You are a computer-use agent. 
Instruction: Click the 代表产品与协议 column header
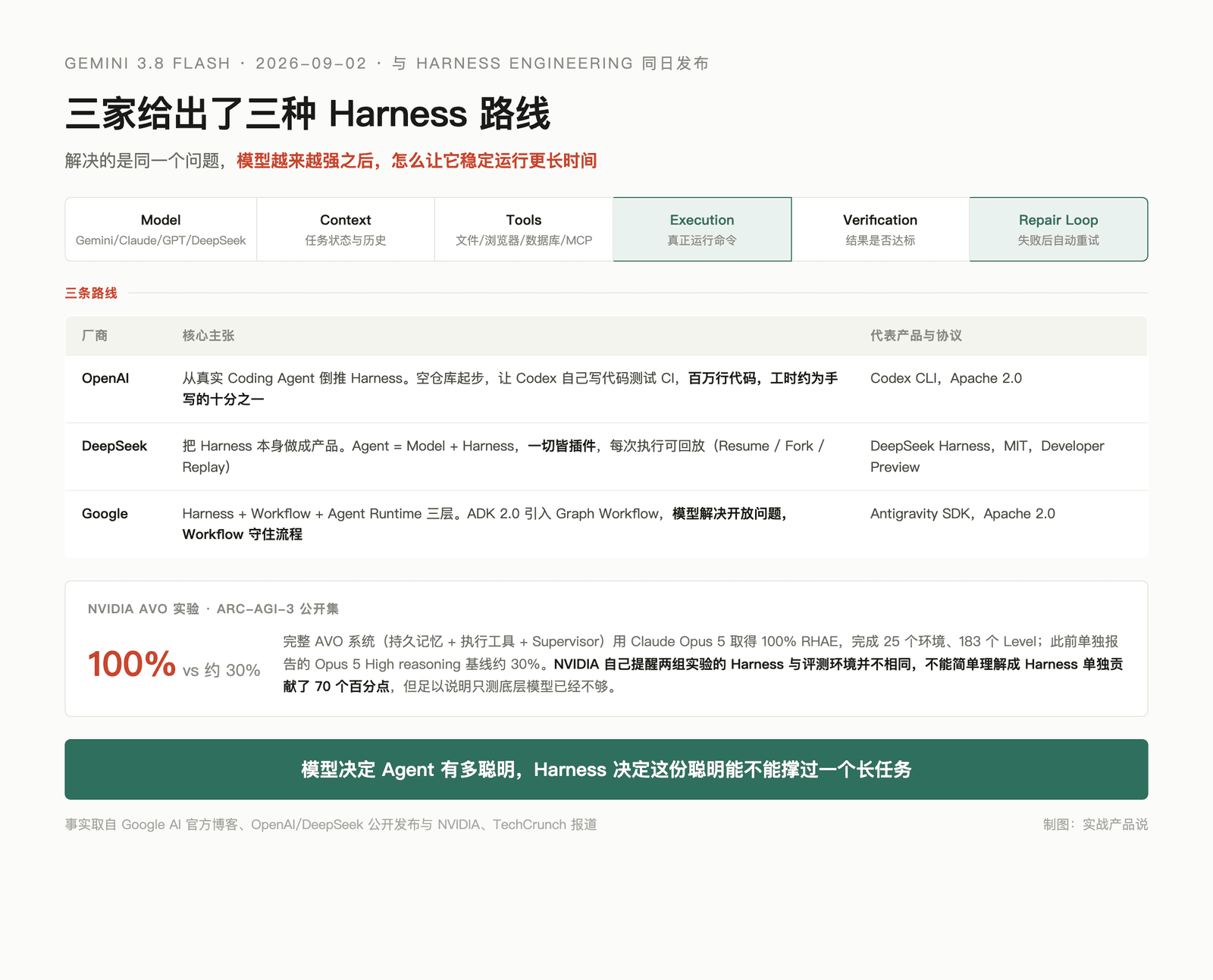click(x=916, y=336)
